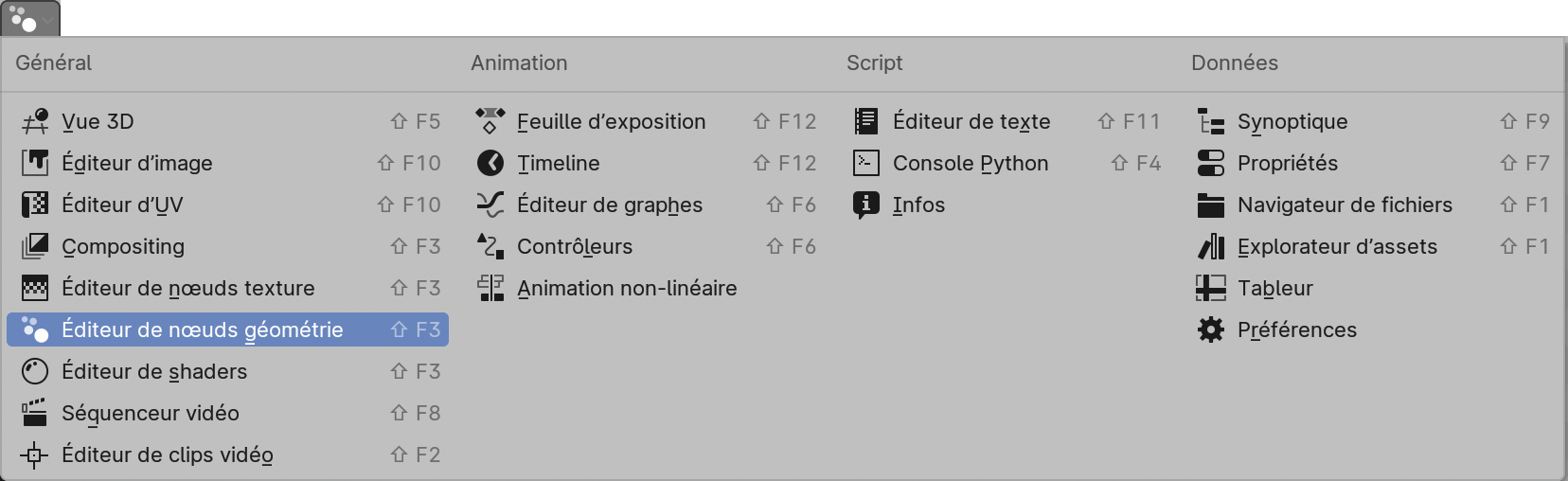Click the Timeline clock icon
This screenshot has width=1568, height=481.
point(490,163)
